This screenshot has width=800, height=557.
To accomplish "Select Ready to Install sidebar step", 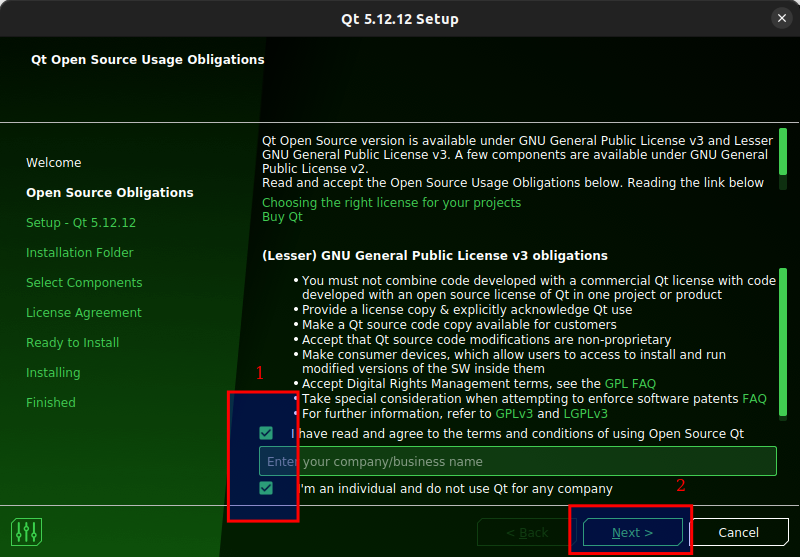I will pos(72,342).
